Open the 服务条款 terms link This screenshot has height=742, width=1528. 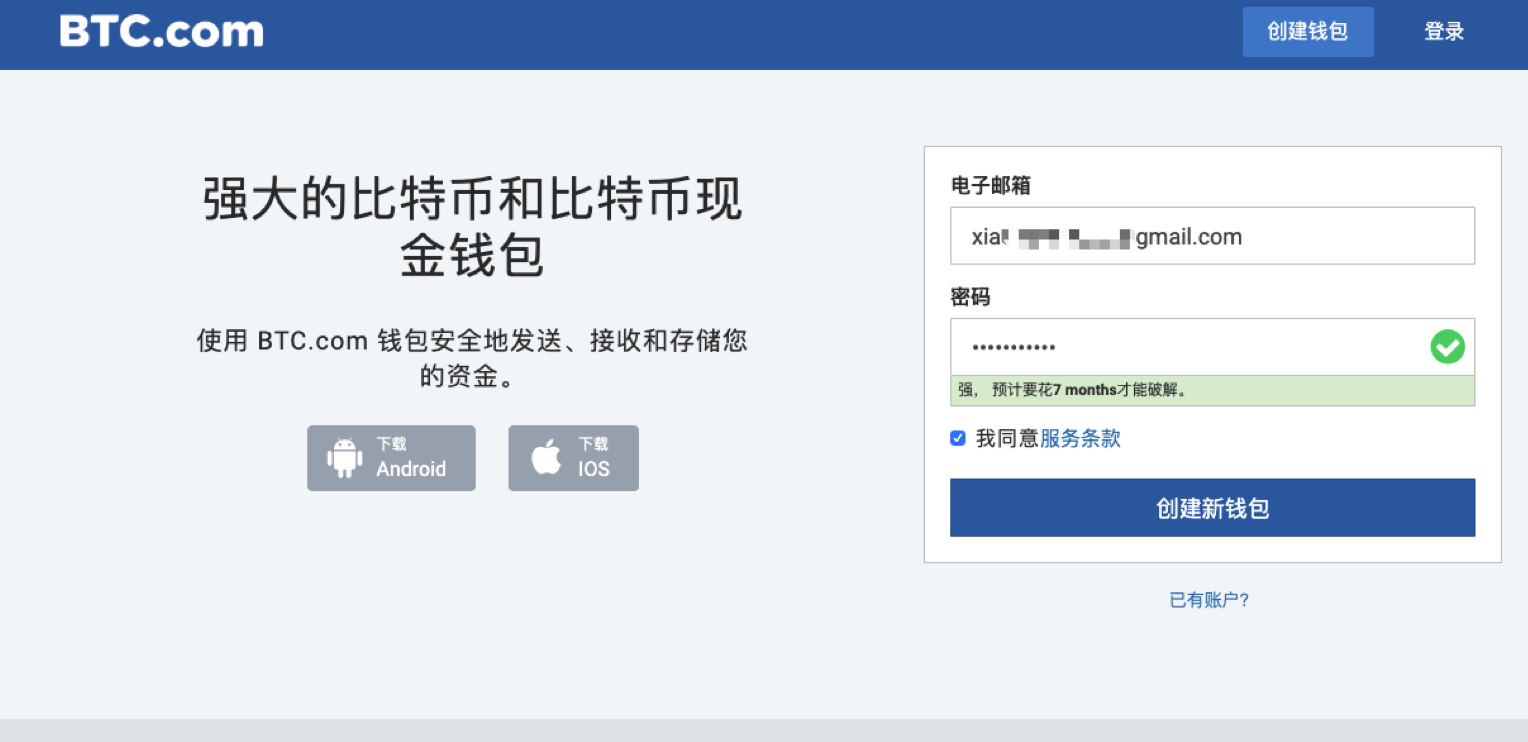1080,438
